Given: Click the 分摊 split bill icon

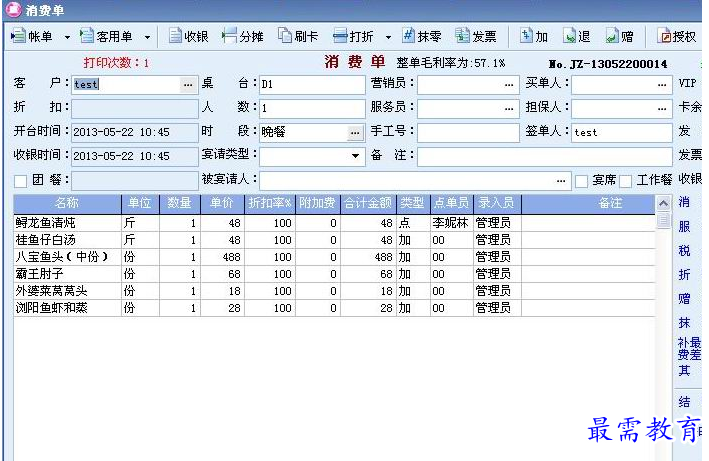Looking at the screenshot, I should [x=231, y=36].
